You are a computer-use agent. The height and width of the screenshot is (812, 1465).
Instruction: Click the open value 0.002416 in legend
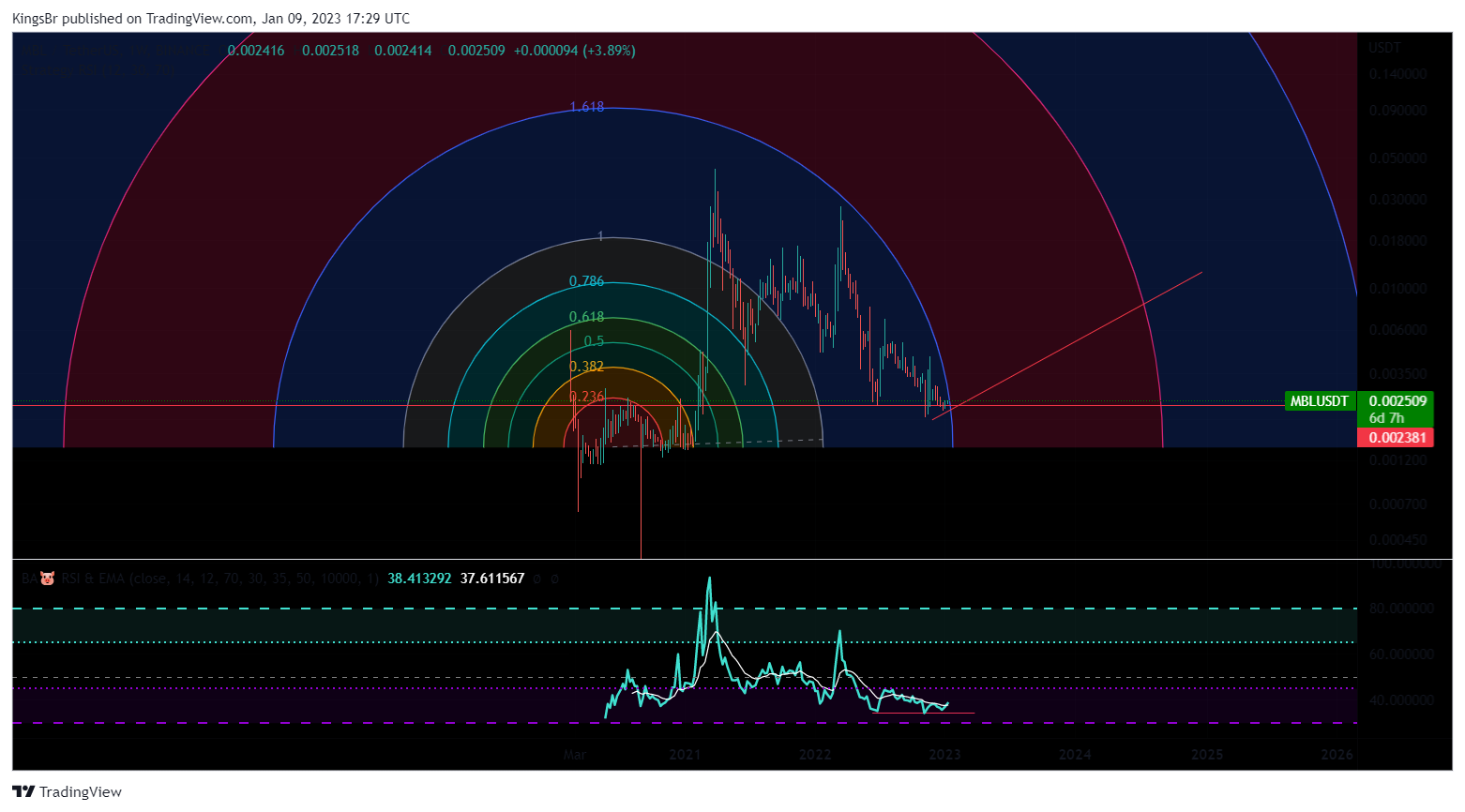pos(256,51)
